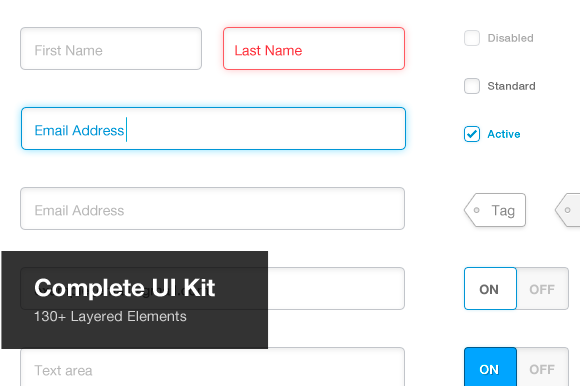The image size is (580, 386).
Task: Click the white ON toggle segment
Action: [x=490, y=289]
